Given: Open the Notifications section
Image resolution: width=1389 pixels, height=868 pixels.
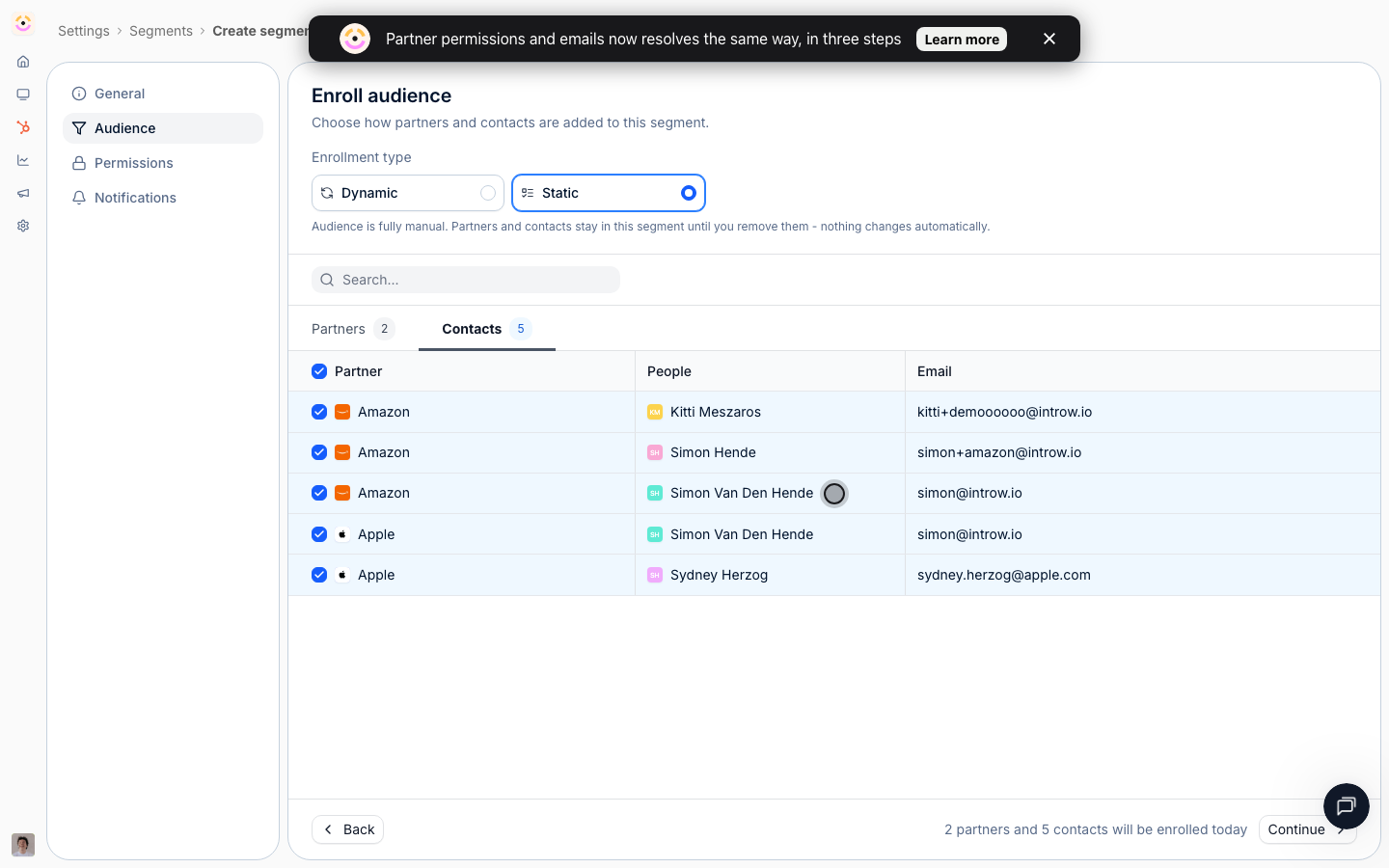Looking at the screenshot, I should (163, 198).
